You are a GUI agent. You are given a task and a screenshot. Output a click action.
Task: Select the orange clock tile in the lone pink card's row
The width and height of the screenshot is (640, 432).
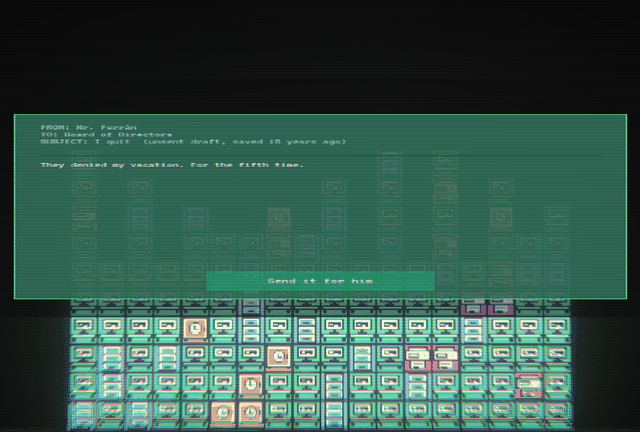coord(251,385)
